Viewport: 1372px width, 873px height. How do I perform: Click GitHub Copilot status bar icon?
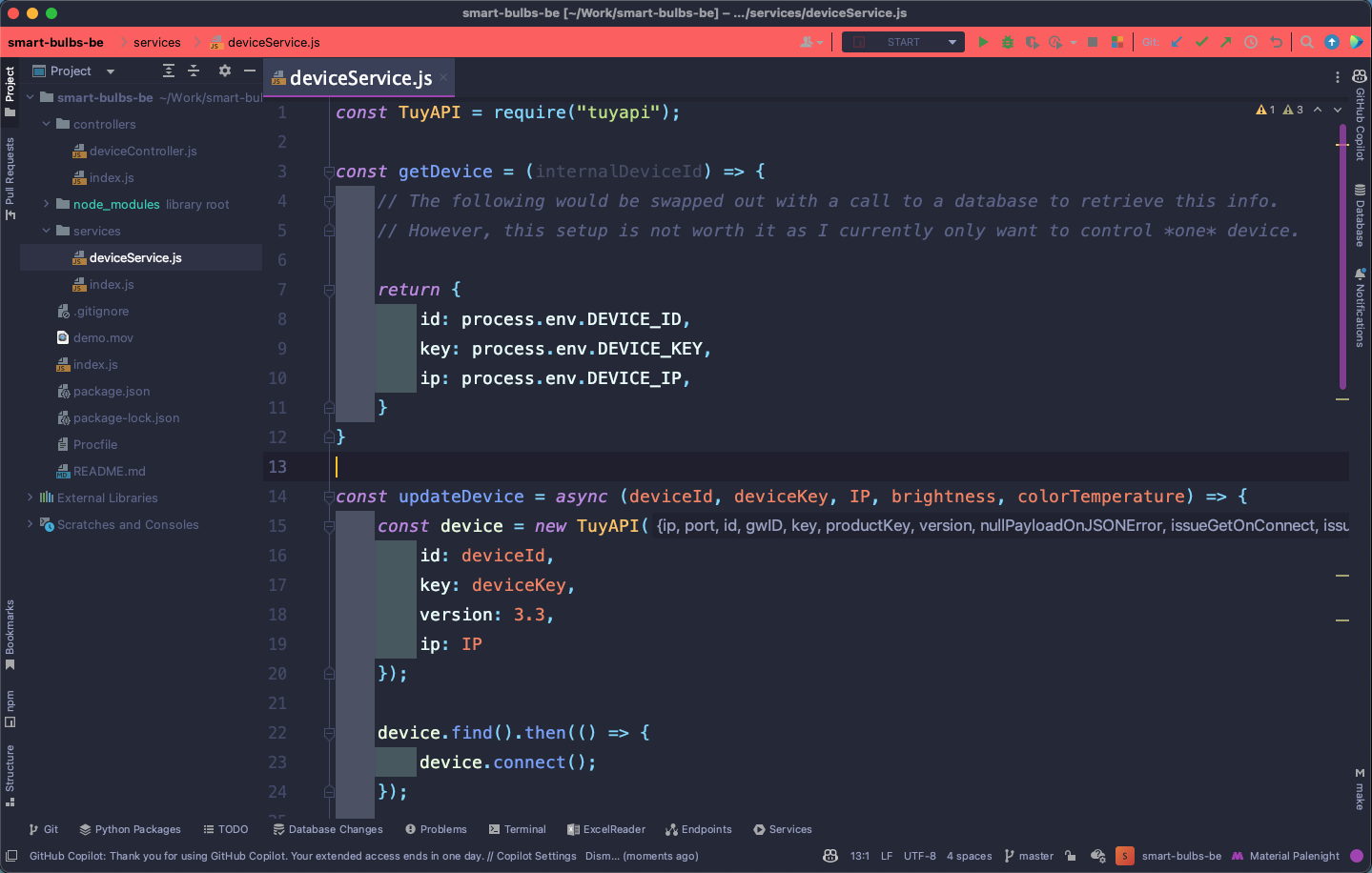[830, 856]
